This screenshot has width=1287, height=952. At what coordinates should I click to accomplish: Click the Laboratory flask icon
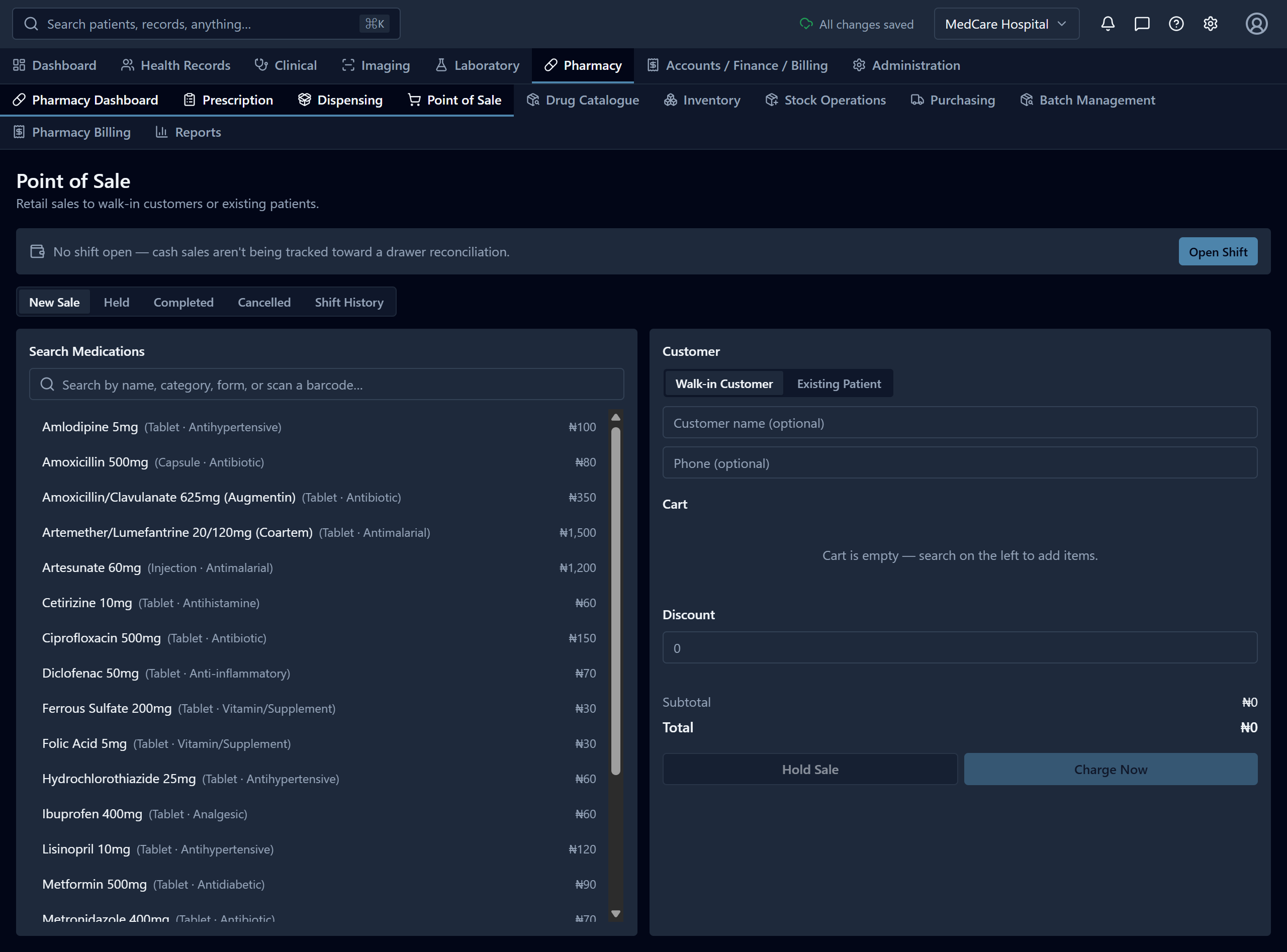pos(441,65)
